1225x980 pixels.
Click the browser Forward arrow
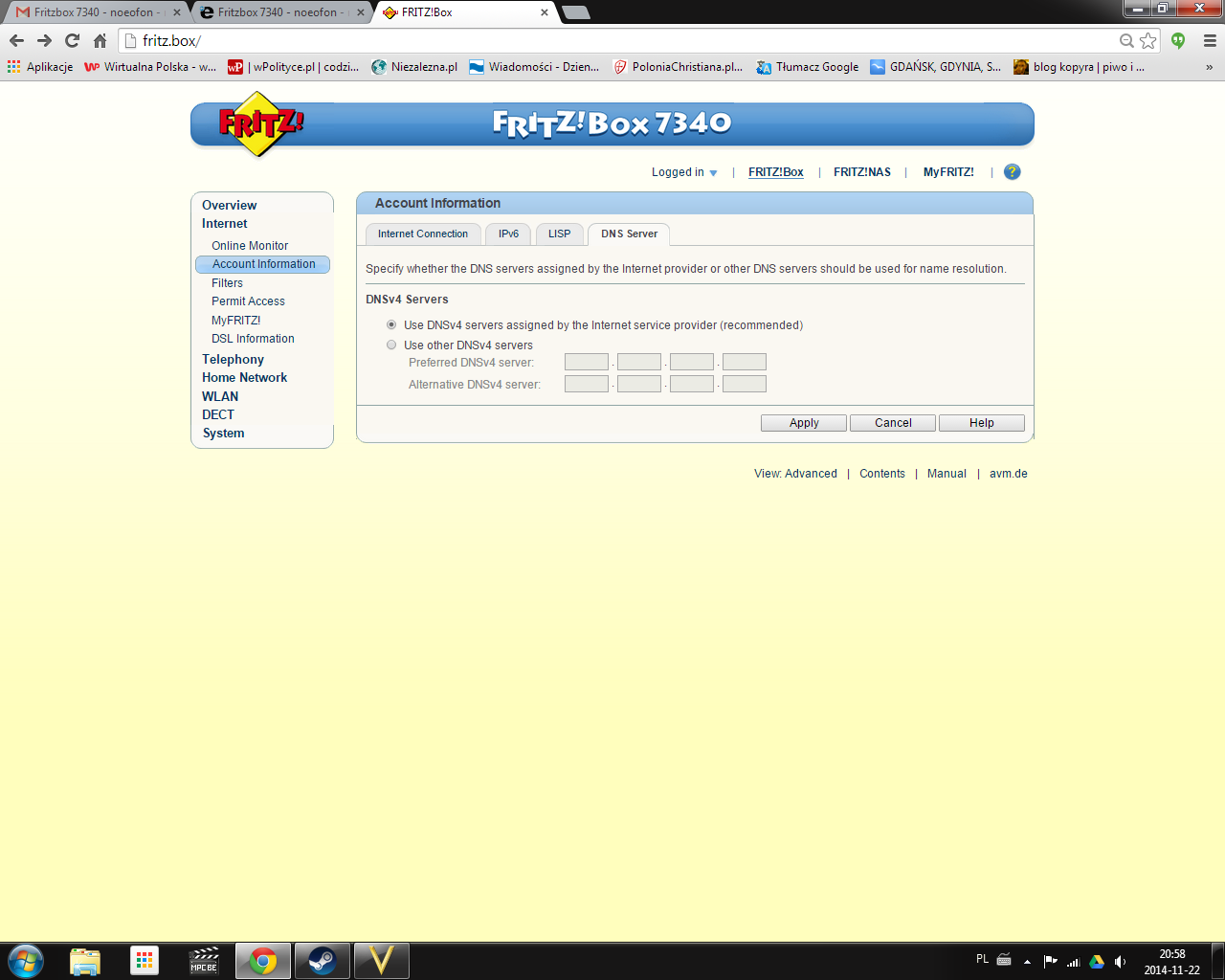point(44,40)
